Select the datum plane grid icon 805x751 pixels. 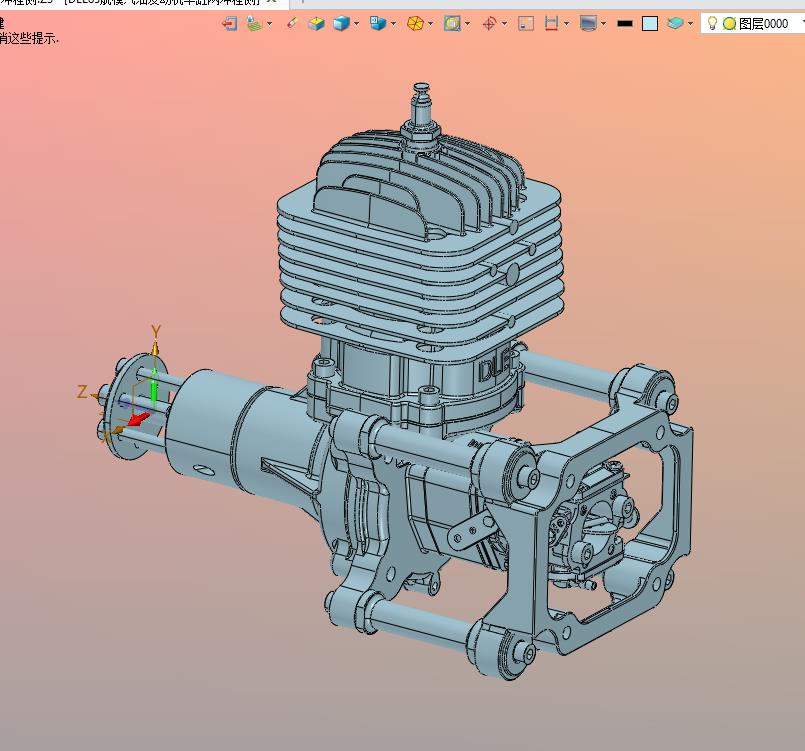pos(254,24)
